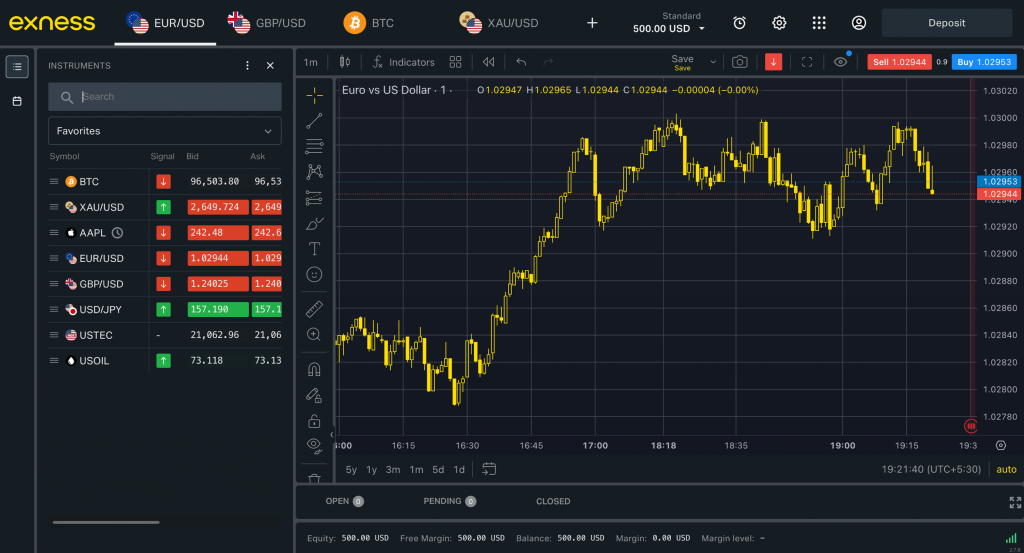Hide all drawings with eye icon
The height and width of the screenshot is (553, 1024).
coord(314,446)
